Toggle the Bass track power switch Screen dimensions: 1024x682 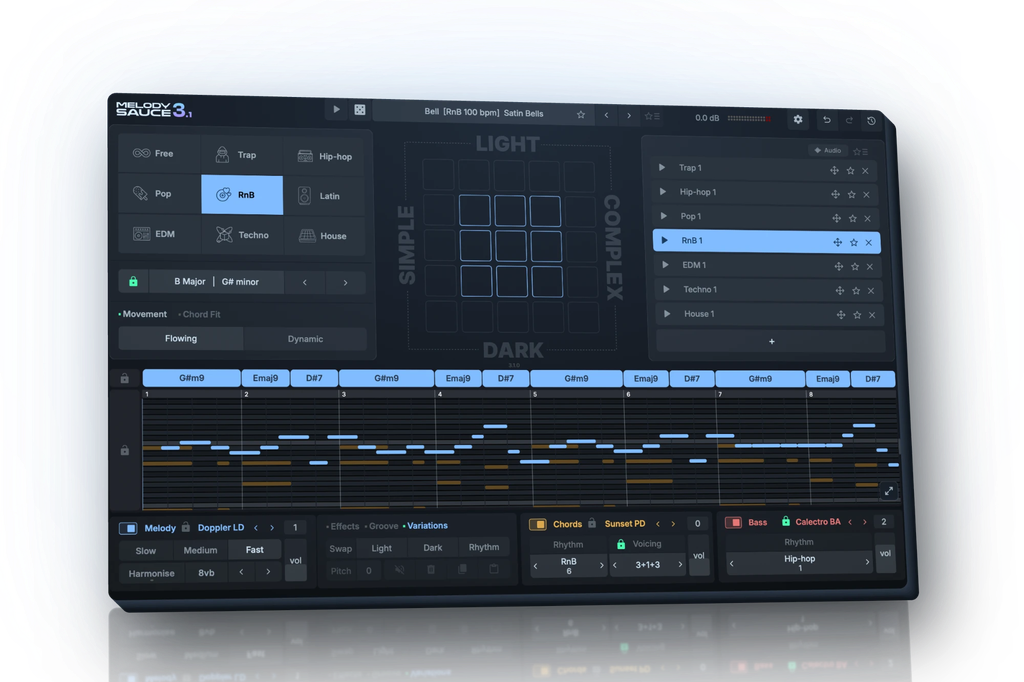[x=733, y=522]
